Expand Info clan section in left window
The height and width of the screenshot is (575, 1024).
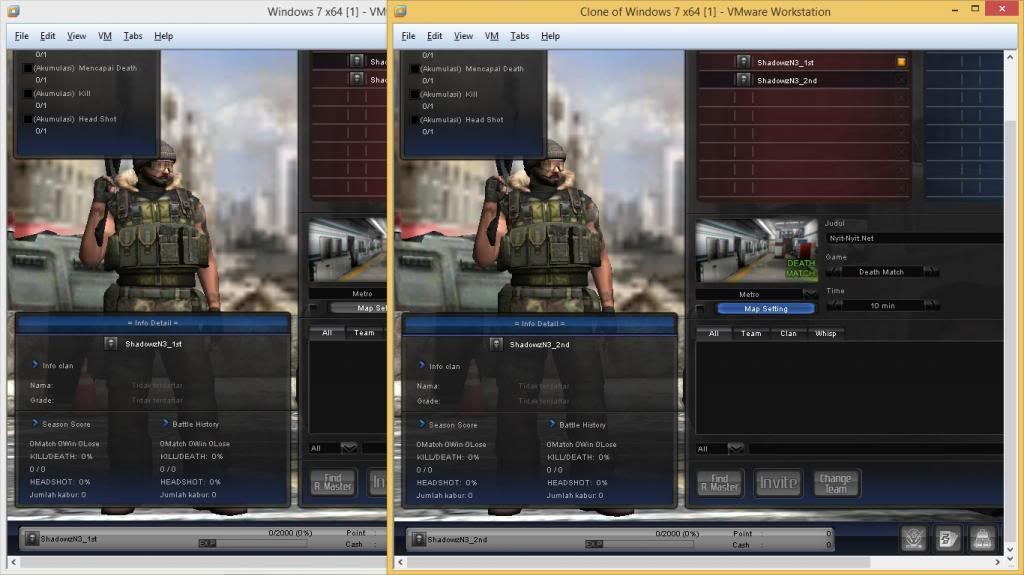point(35,365)
